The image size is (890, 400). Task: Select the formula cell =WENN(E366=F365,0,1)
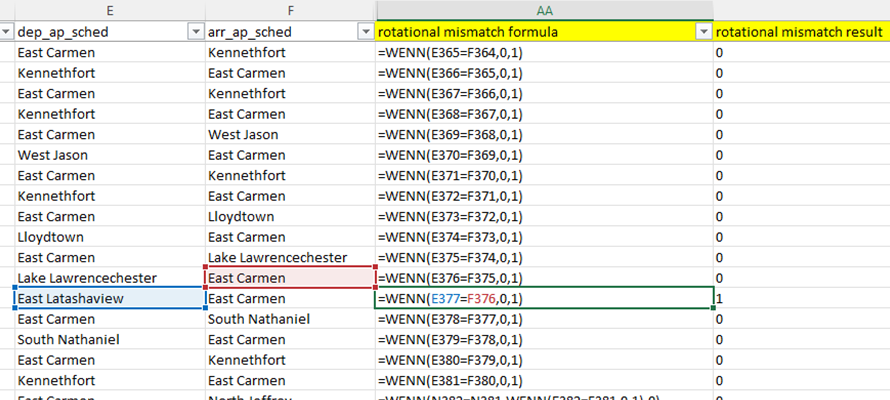click(544, 73)
